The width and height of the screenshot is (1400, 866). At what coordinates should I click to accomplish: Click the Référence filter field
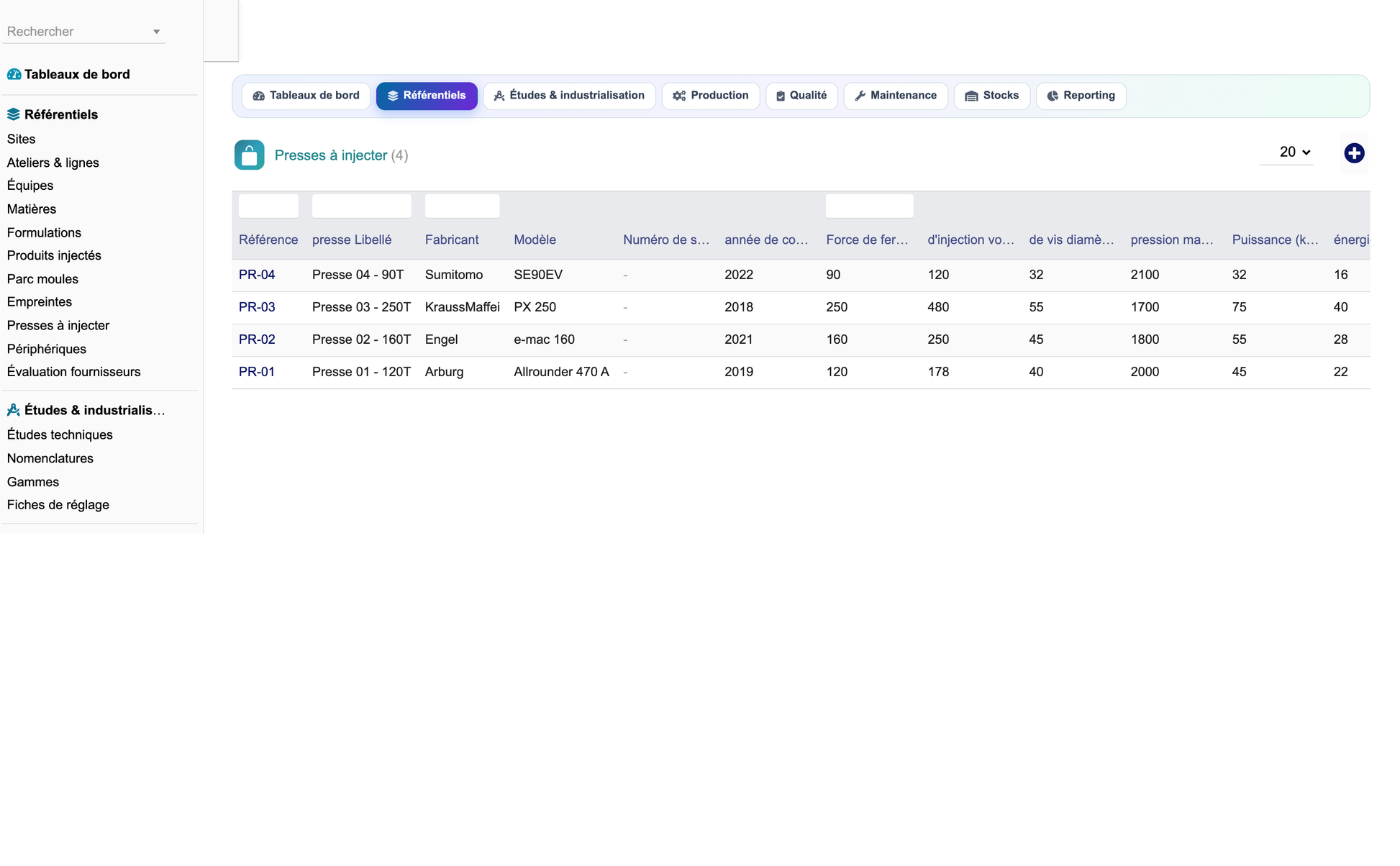pos(268,206)
